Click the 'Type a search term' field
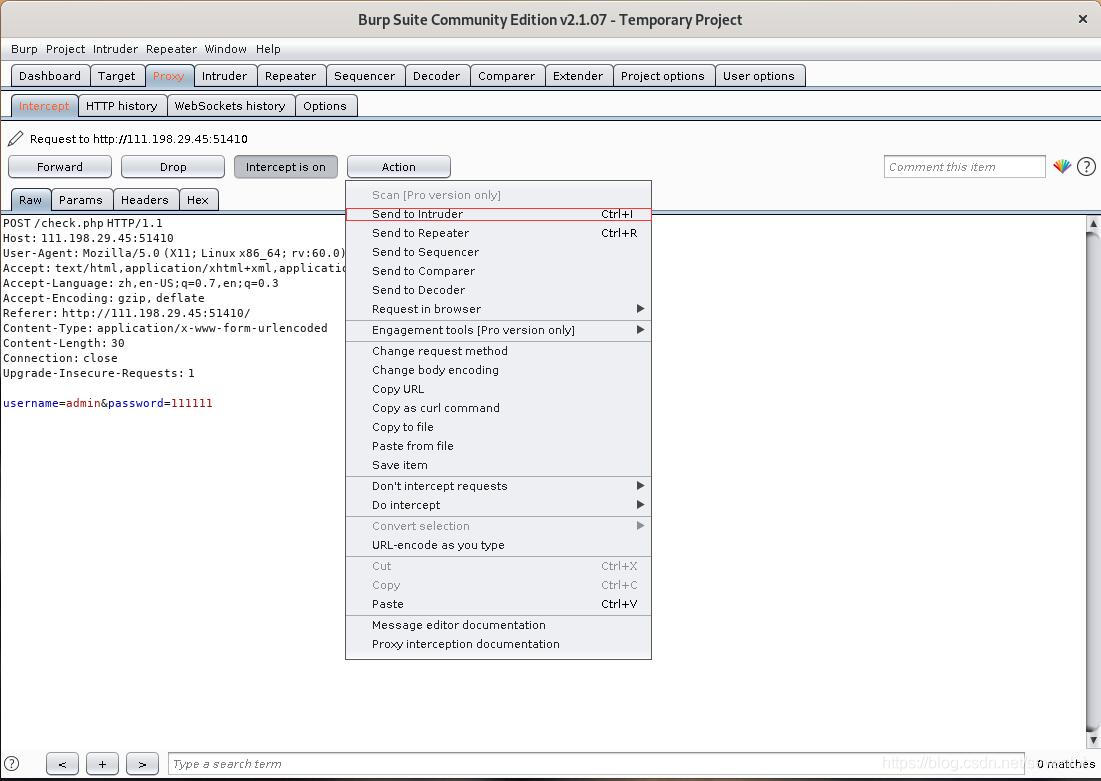1101x781 pixels. pyautogui.click(x=596, y=763)
